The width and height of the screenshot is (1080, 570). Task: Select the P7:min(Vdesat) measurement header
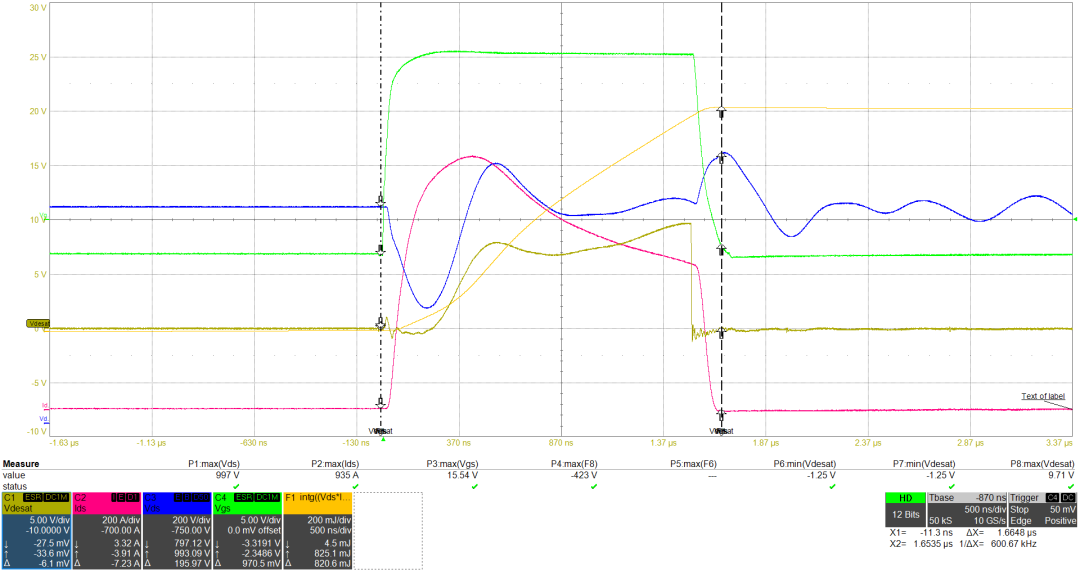[924, 464]
